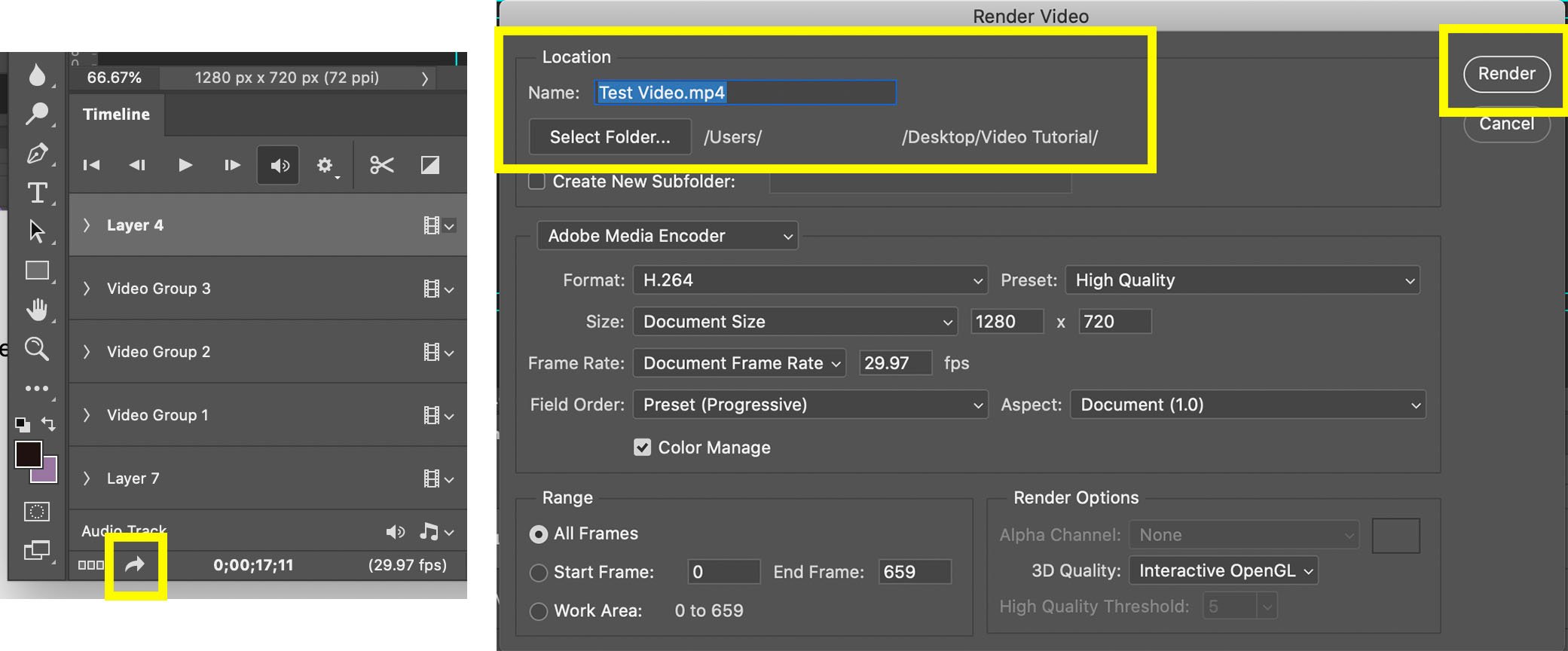This screenshot has width=1568, height=651.
Task: Toggle audio playback speaker button
Action: tap(279, 165)
